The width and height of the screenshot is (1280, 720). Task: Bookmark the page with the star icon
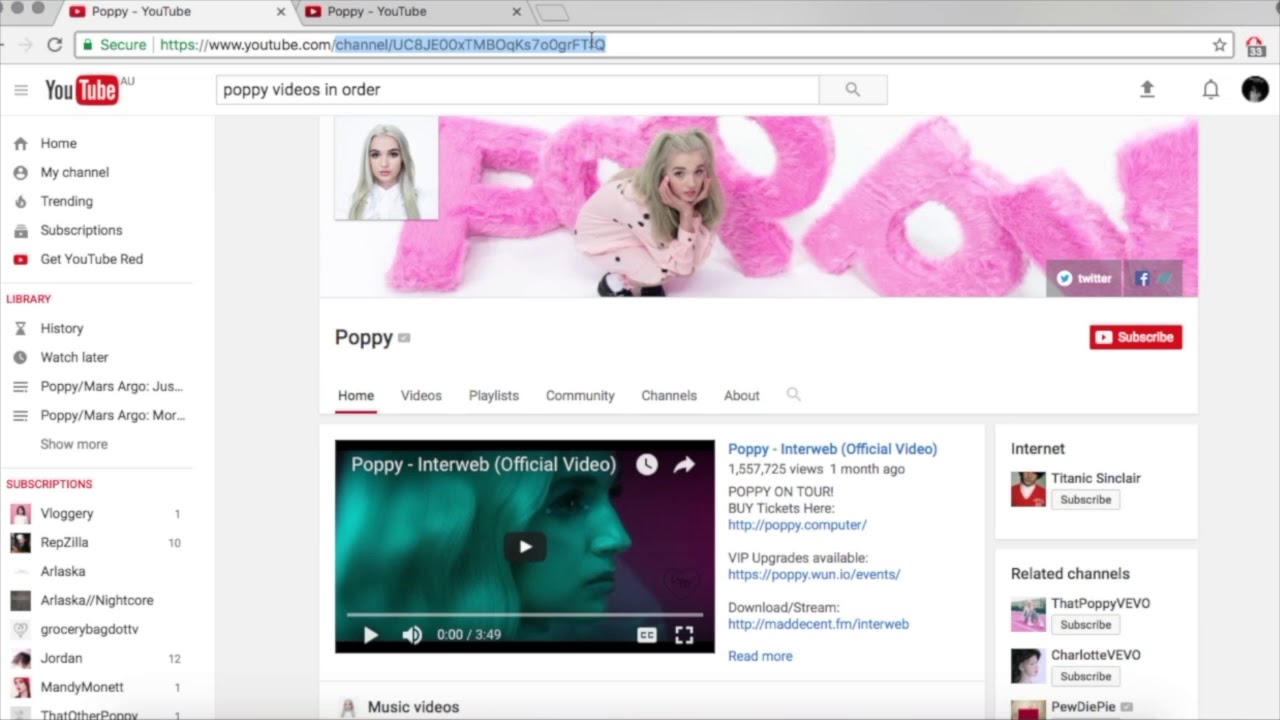[x=1219, y=44]
